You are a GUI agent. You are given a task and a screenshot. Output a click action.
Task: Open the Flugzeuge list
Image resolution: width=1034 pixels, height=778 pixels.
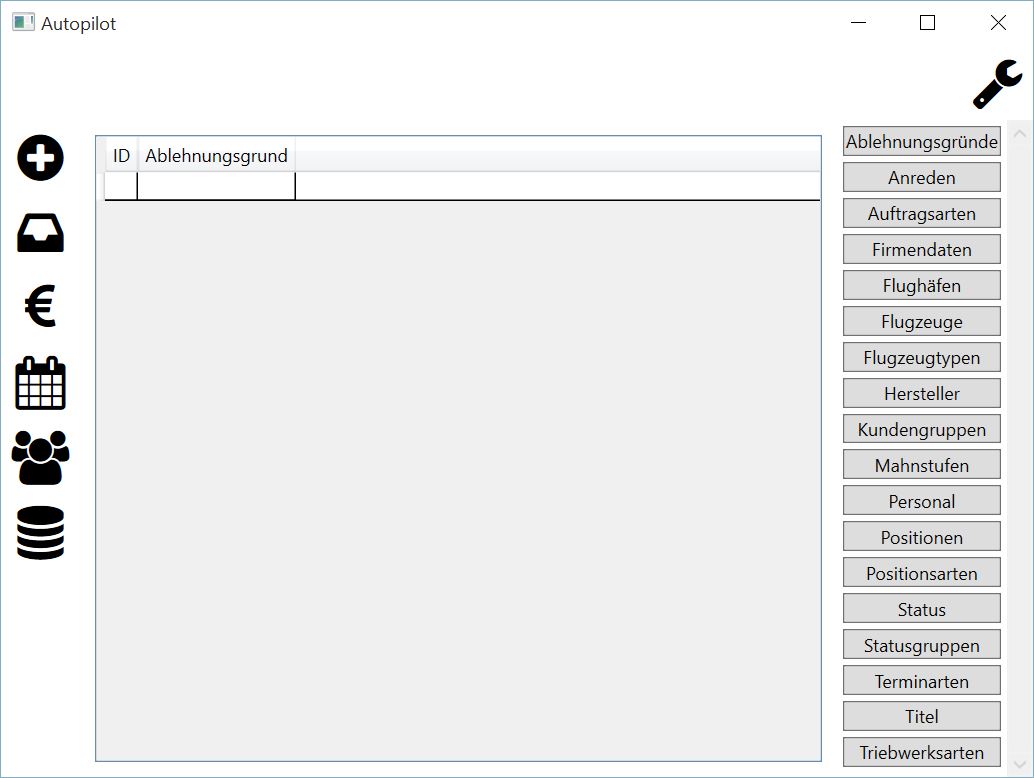(x=921, y=322)
